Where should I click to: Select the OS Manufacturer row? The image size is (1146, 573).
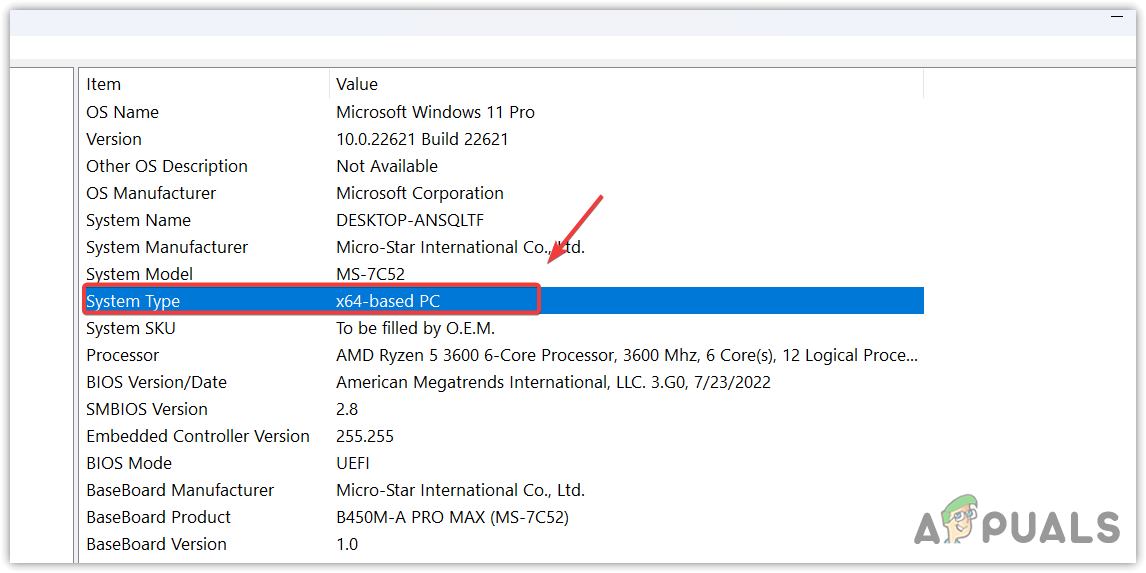pos(151,193)
